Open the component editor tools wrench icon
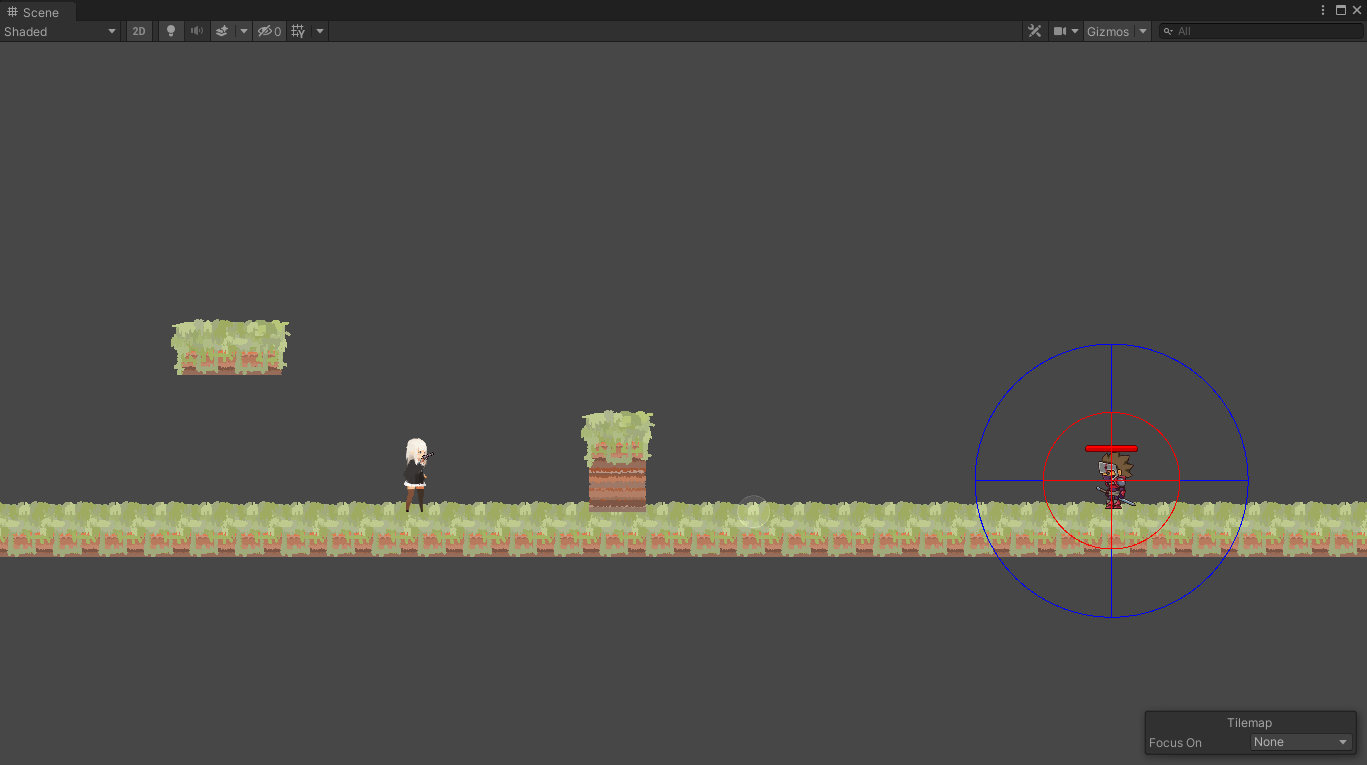 1035,31
